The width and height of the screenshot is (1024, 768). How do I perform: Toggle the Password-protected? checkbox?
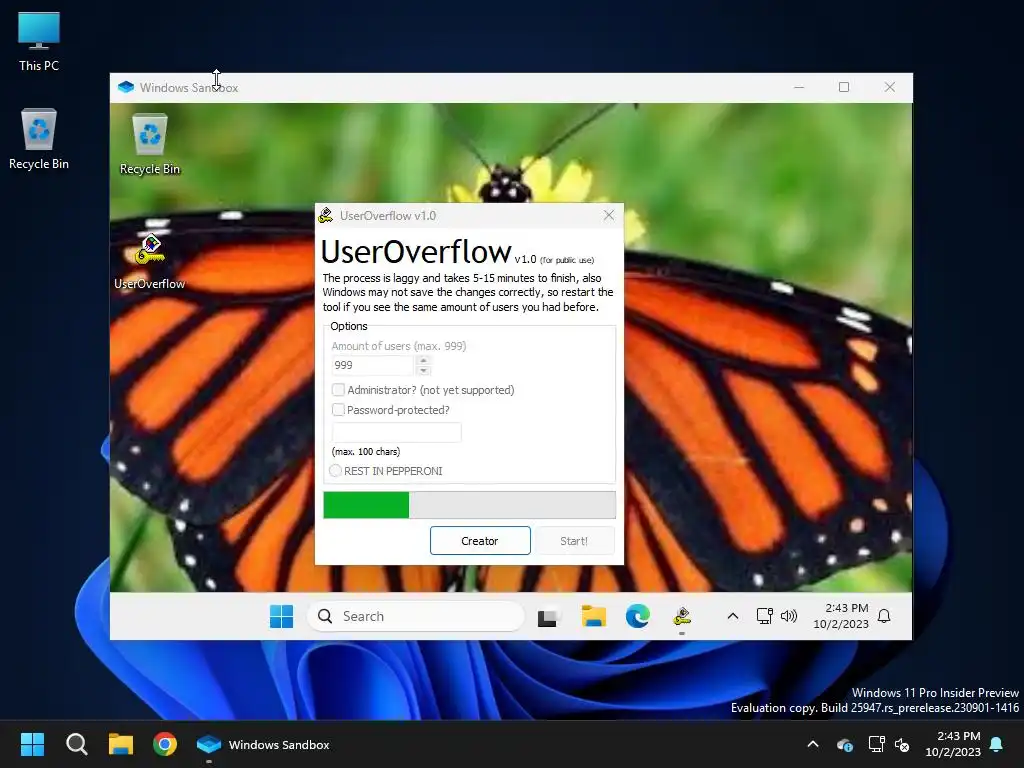pos(338,409)
